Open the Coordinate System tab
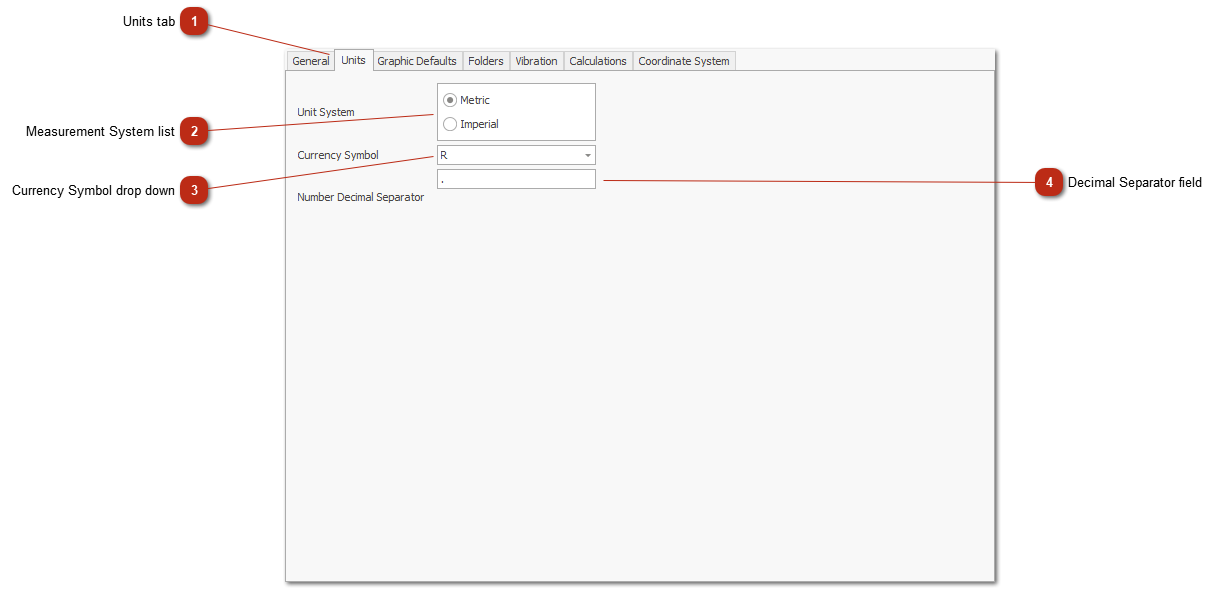Image resolution: width=1218 pixels, height=591 pixels. 683,61
